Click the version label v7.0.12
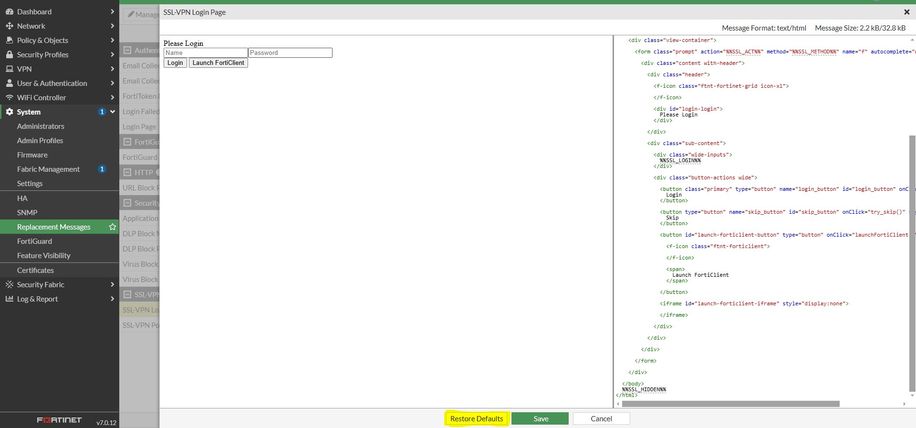This screenshot has width=916, height=428. [106, 423]
